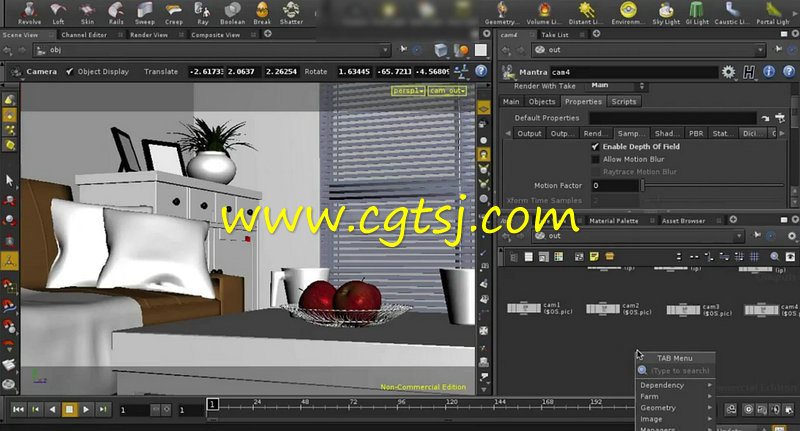
Task: Select the Creep shelf tool
Action: click(x=173, y=13)
